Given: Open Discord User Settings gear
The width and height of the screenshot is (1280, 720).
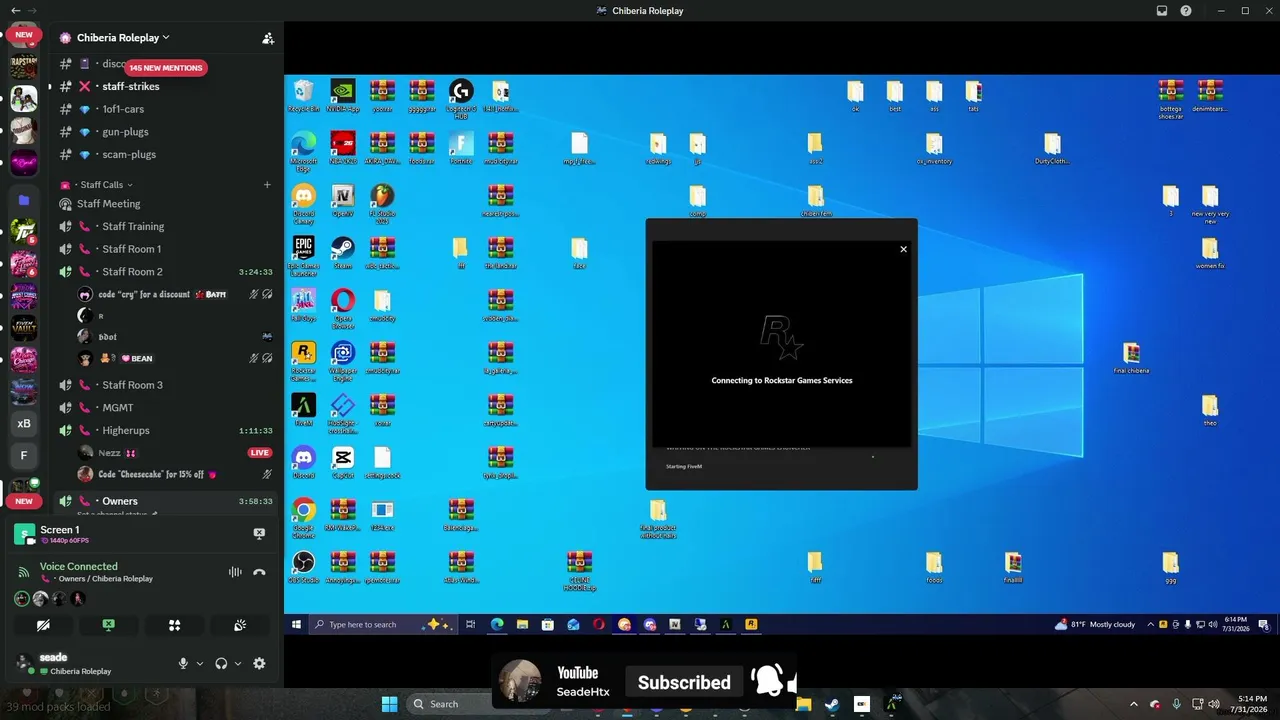Looking at the screenshot, I should pos(259,664).
